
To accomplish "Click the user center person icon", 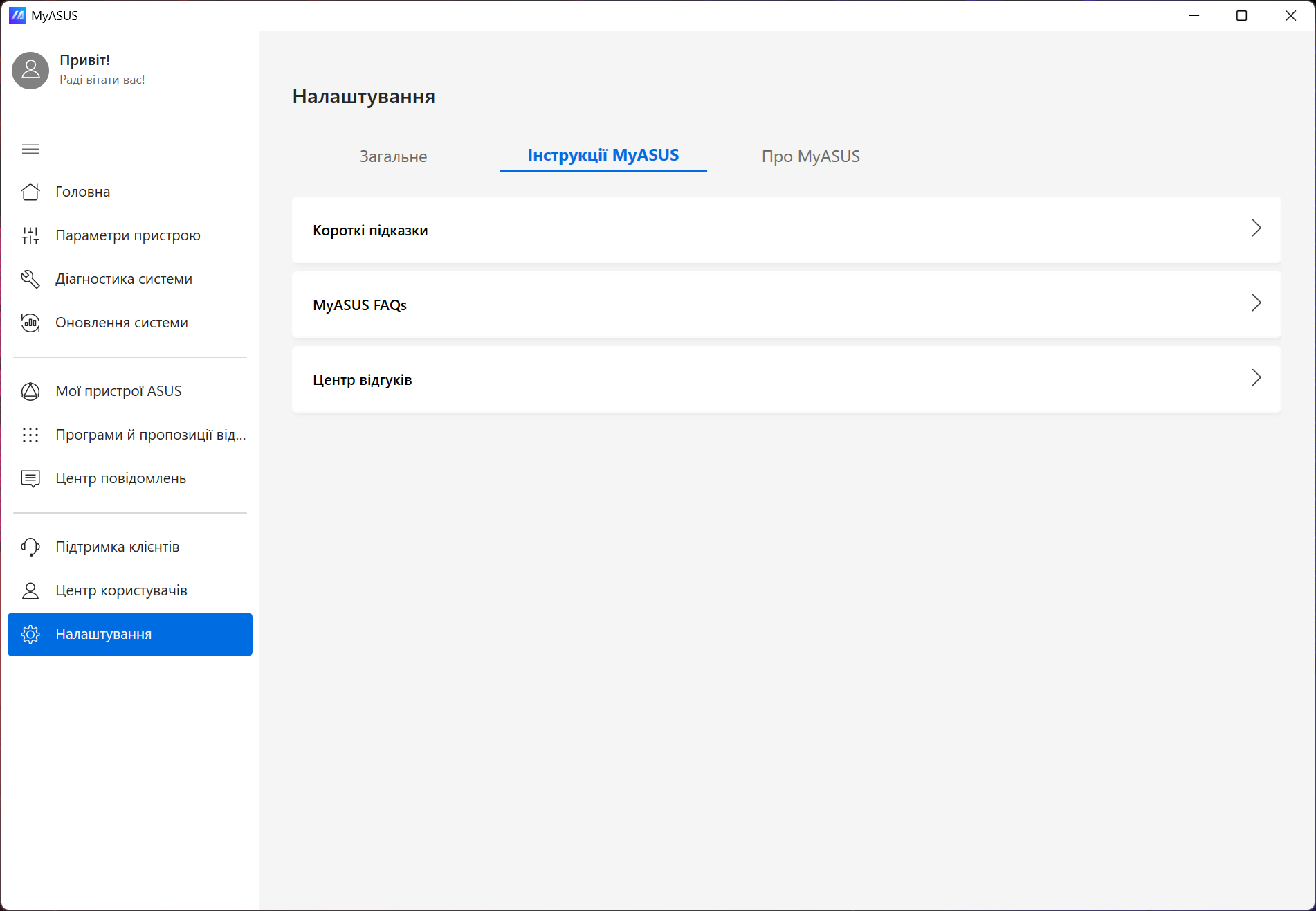I will point(30,590).
